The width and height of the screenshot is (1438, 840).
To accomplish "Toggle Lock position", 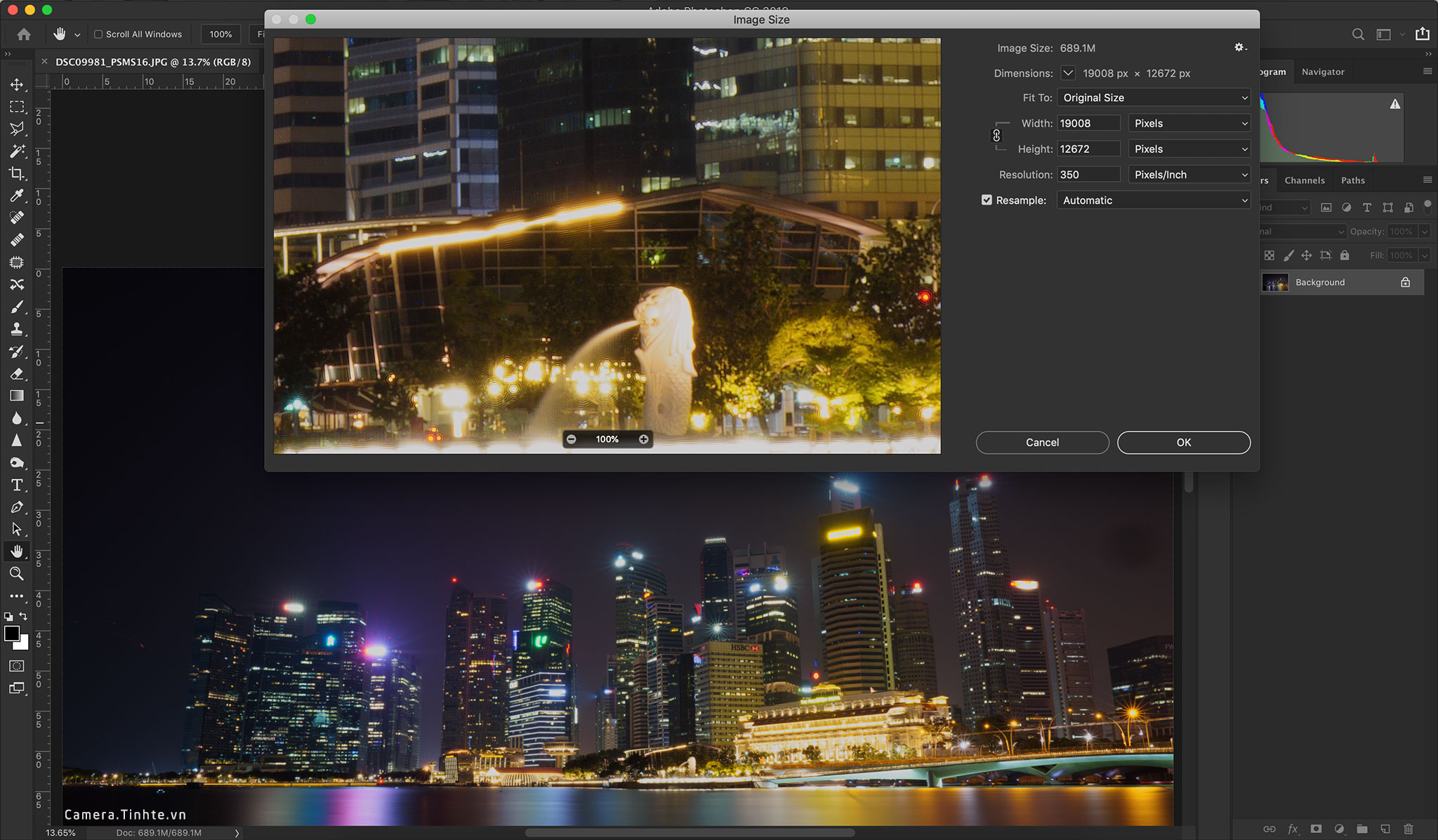I will tap(1306, 255).
